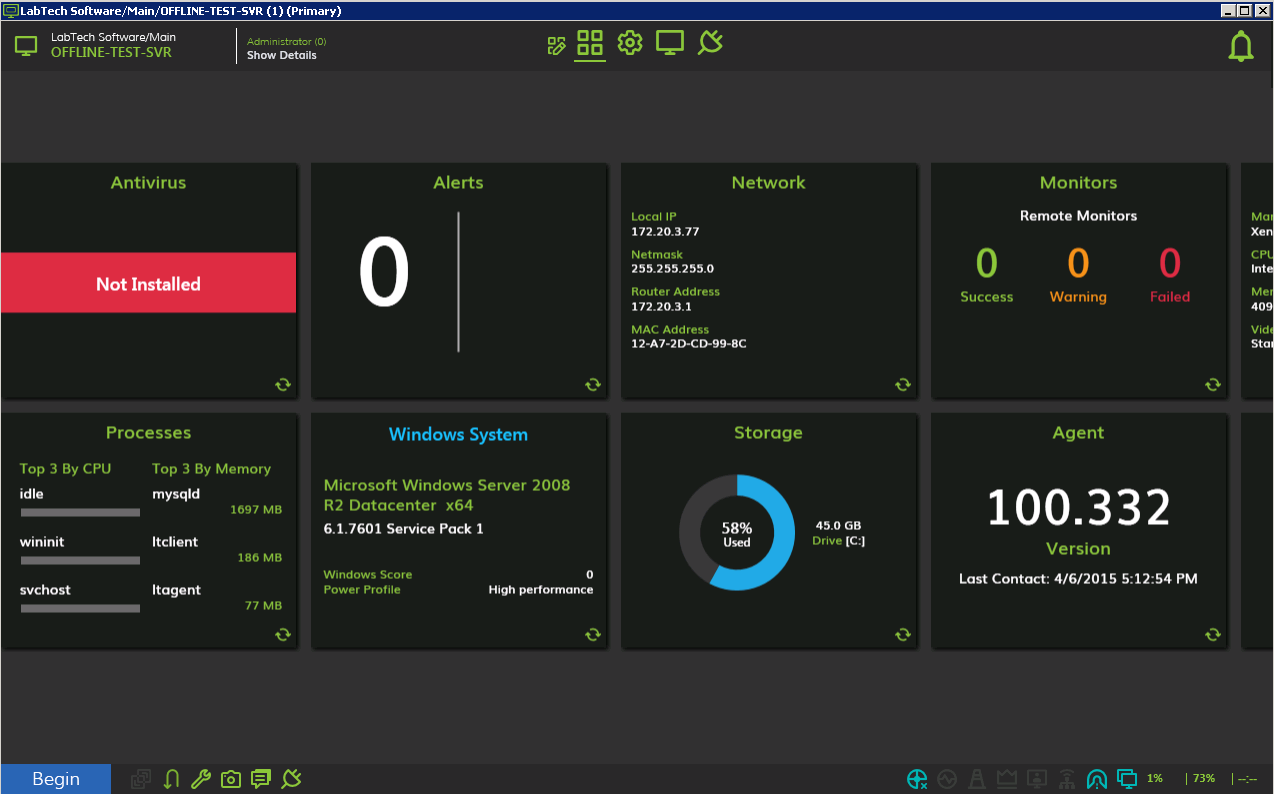1274x794 pixels.
Task: Refresh the Network tile
Action: pos(903,384)
